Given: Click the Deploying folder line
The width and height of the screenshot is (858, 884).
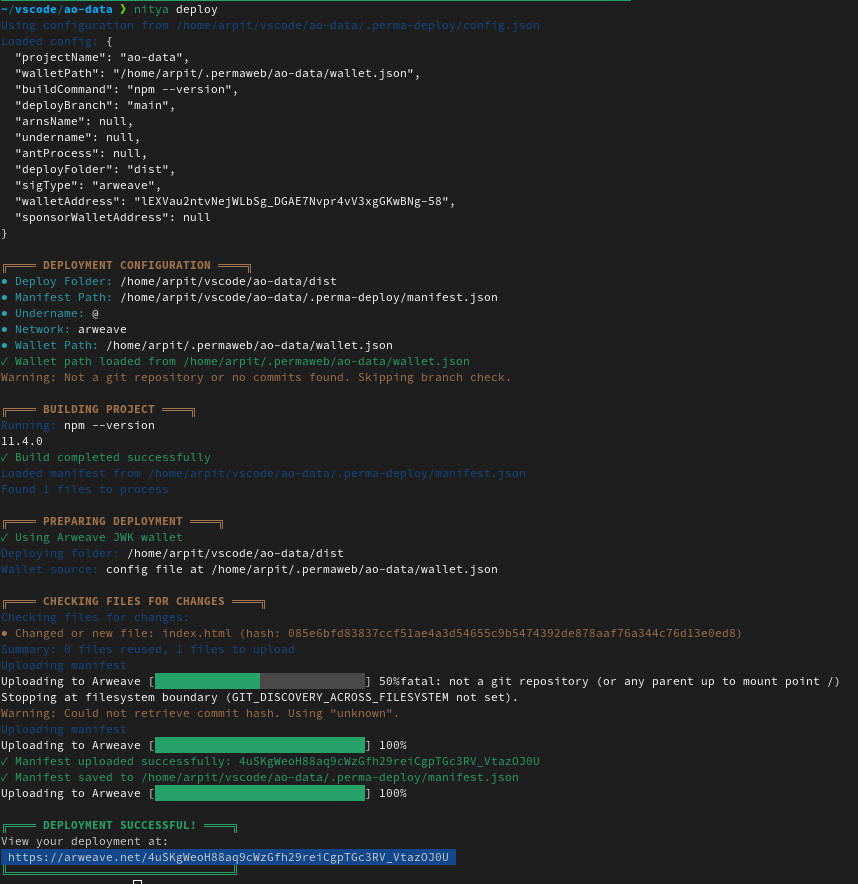Looking at the screenshot, I should point(173,553).
